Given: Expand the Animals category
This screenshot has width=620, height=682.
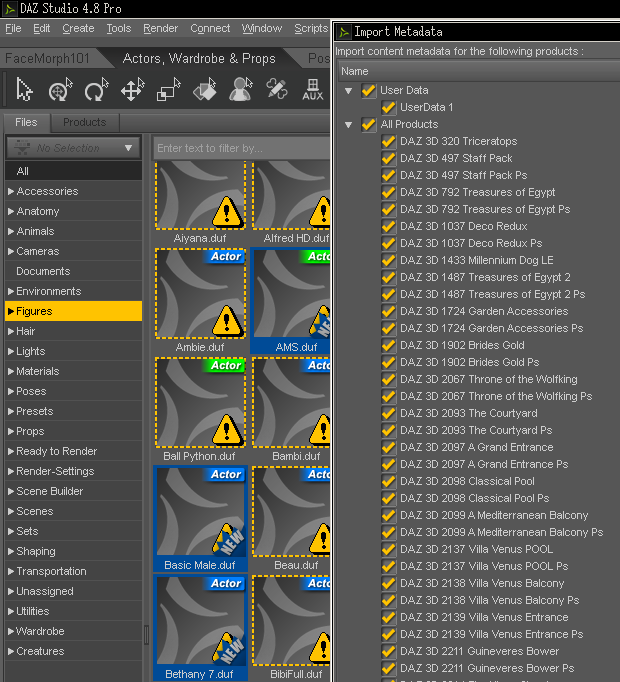Looking at the screenshot, I should (x=11, y=231).
